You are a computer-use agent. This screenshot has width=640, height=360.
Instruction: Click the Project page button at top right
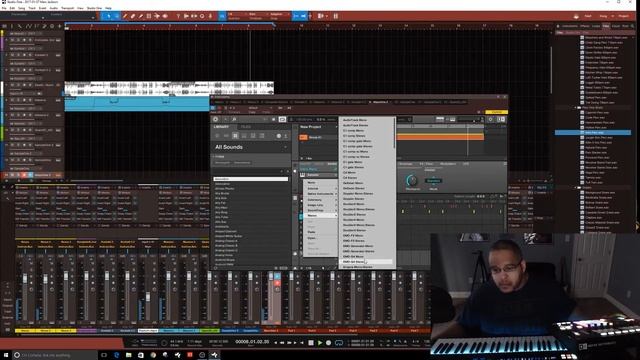click(x=623, y=16)
